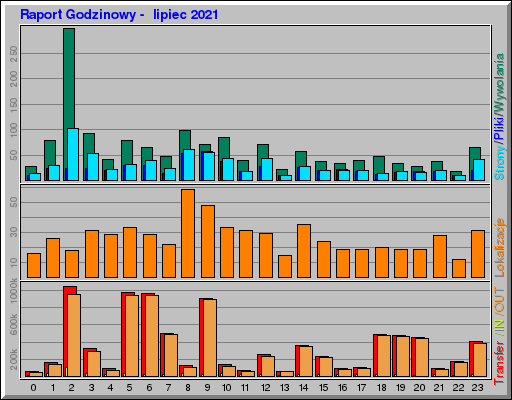Click the '/IN' legend label
Screen dimensions: 512x400
coord(499,328)
